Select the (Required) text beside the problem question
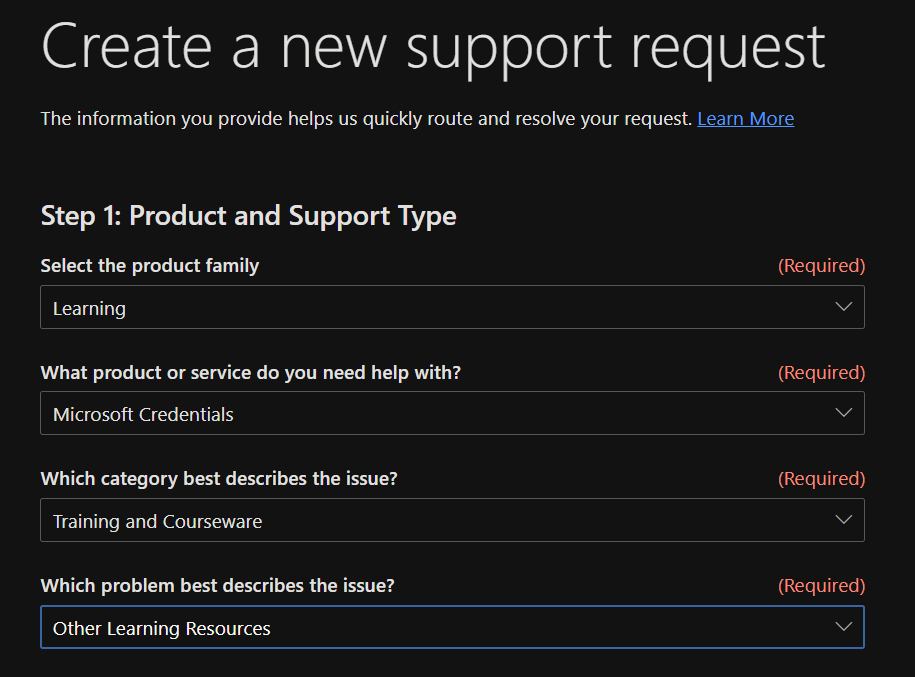915x677 pixels. pyautogui.click(x=822, y=585)
